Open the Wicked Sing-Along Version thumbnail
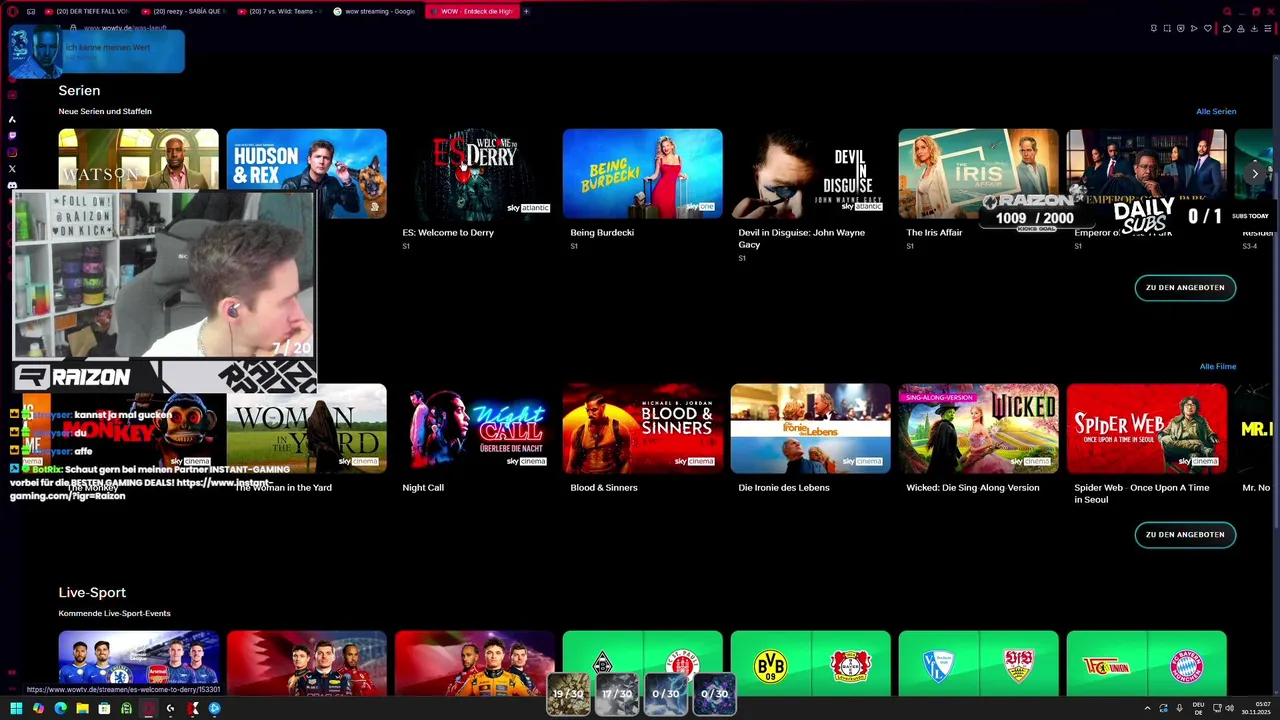Screen dimensions: 1280x720 (x=978, y=428)
